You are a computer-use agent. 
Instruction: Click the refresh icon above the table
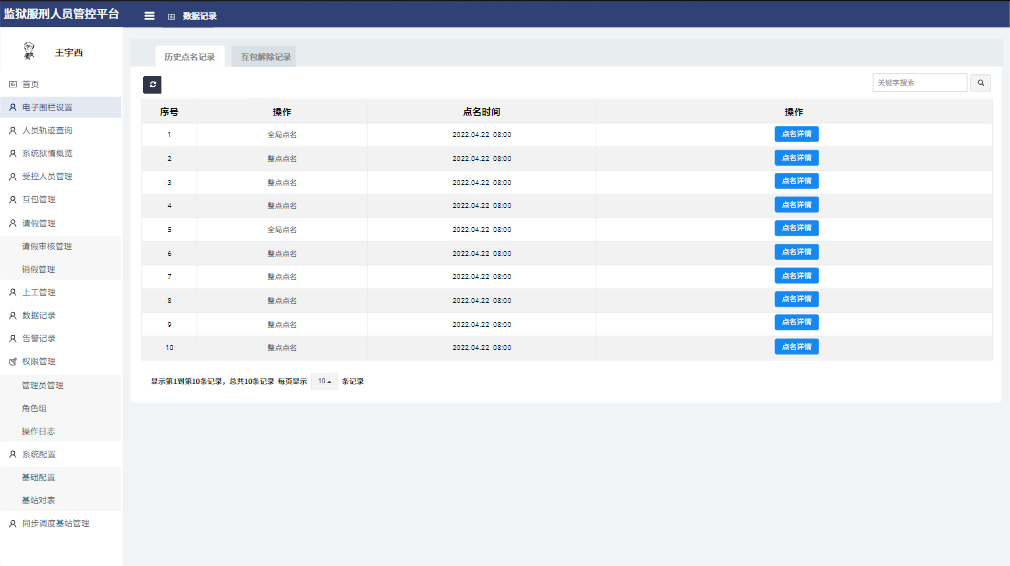[152, 85]
